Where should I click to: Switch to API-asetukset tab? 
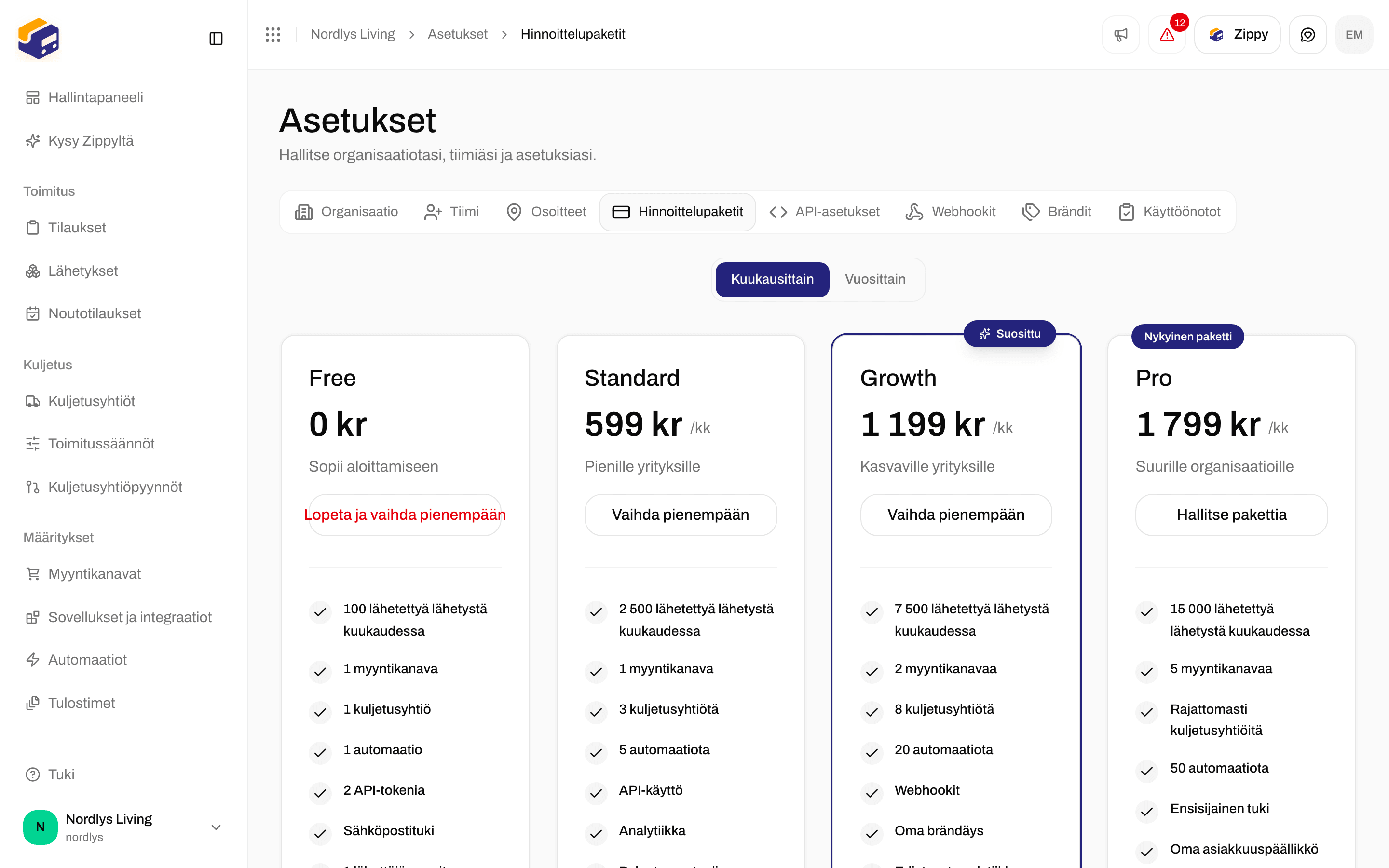pos(824,212)
